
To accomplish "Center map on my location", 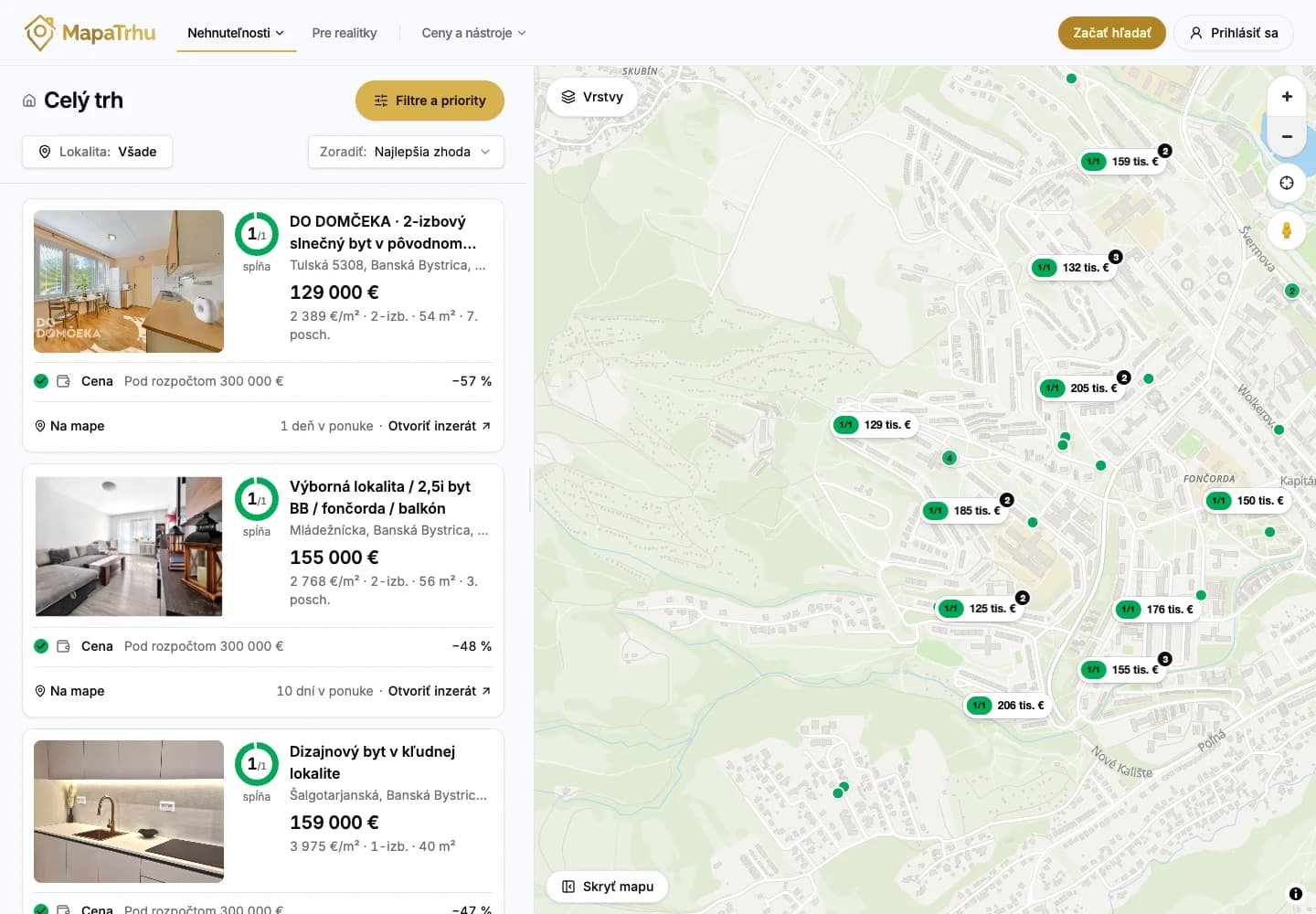I will tap(1287, 183).
